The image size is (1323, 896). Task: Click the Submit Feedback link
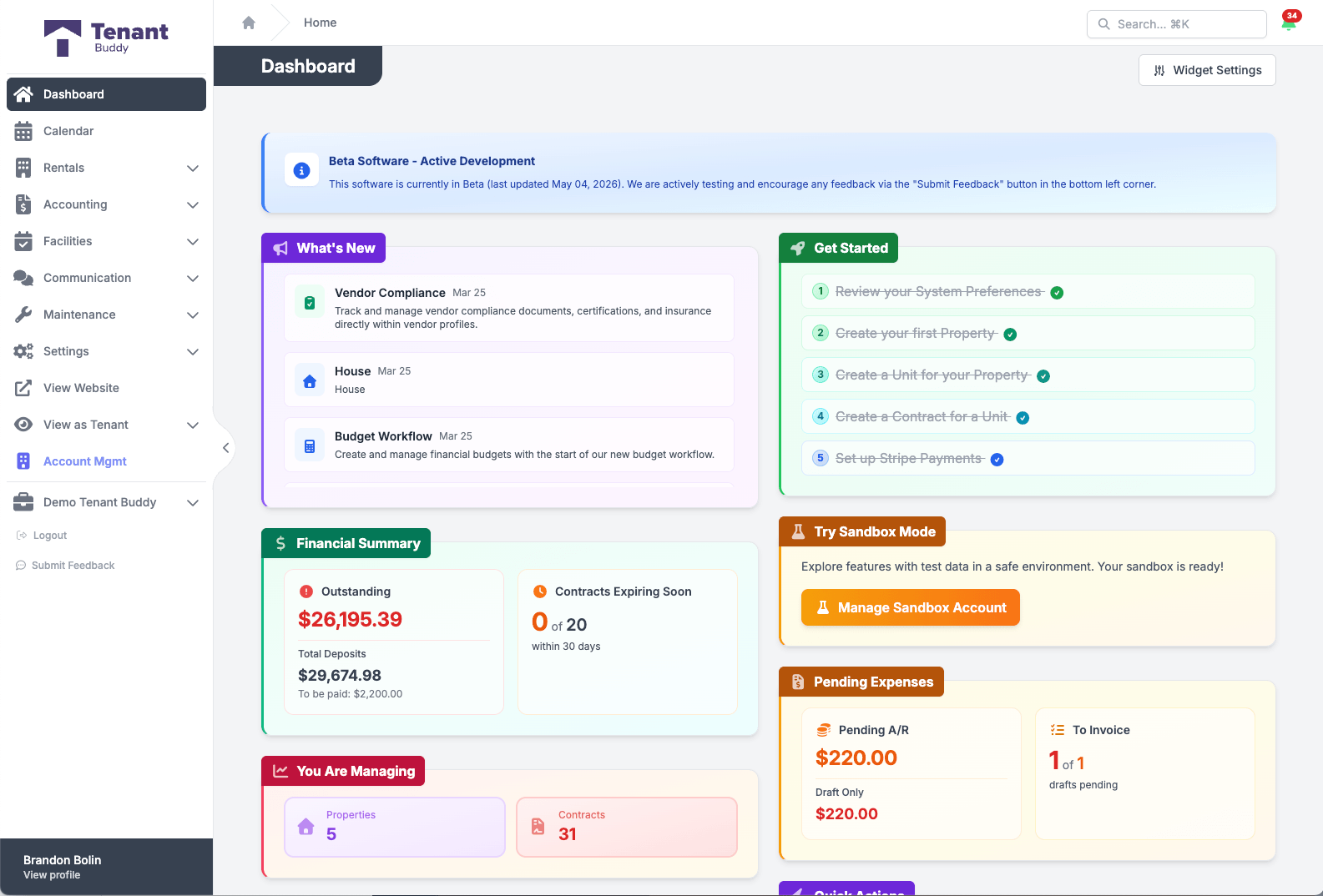pyautogui.click(x=65, y=566)
